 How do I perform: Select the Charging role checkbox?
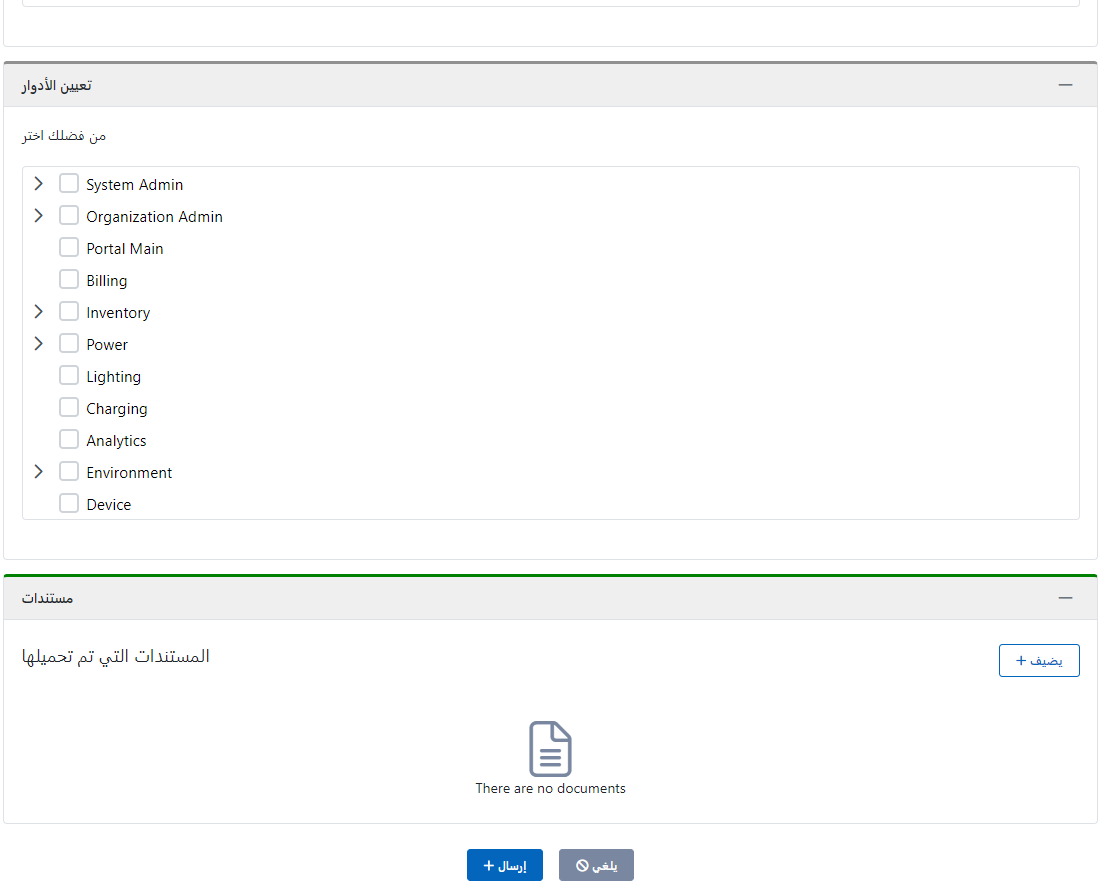(x=69, y=408)
